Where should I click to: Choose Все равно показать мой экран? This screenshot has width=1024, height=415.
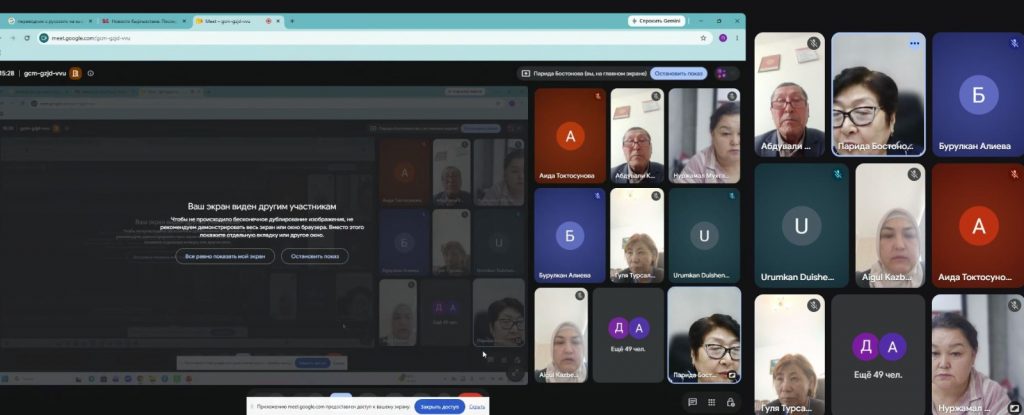coord(225,256)
